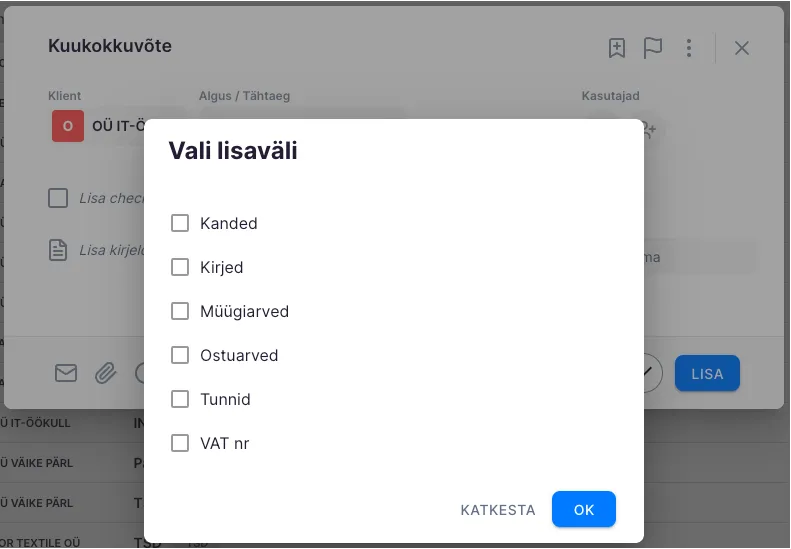Click the paperclip attachment icon

click(x=105, y=373)
